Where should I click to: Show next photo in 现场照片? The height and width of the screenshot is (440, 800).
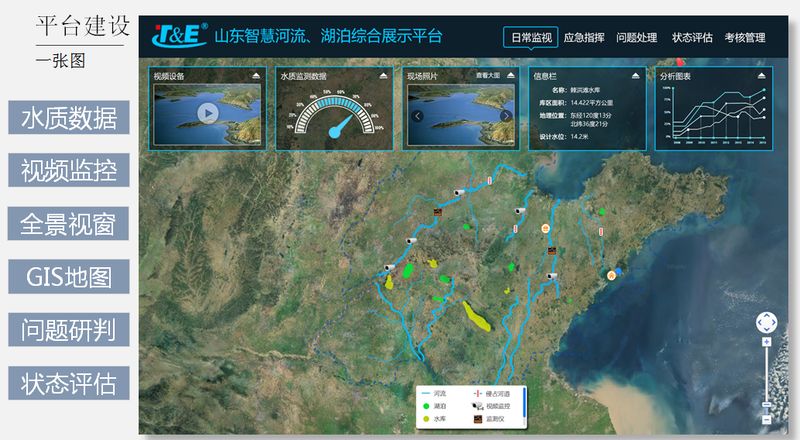[507, 116]
